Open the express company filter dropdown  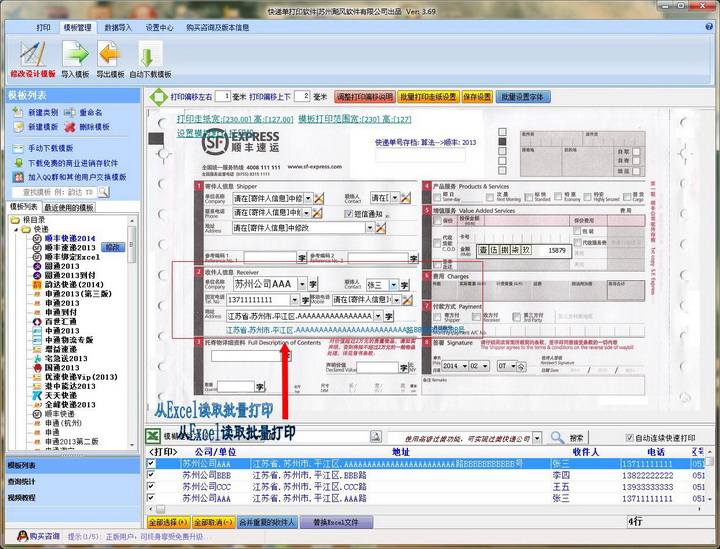537,437
